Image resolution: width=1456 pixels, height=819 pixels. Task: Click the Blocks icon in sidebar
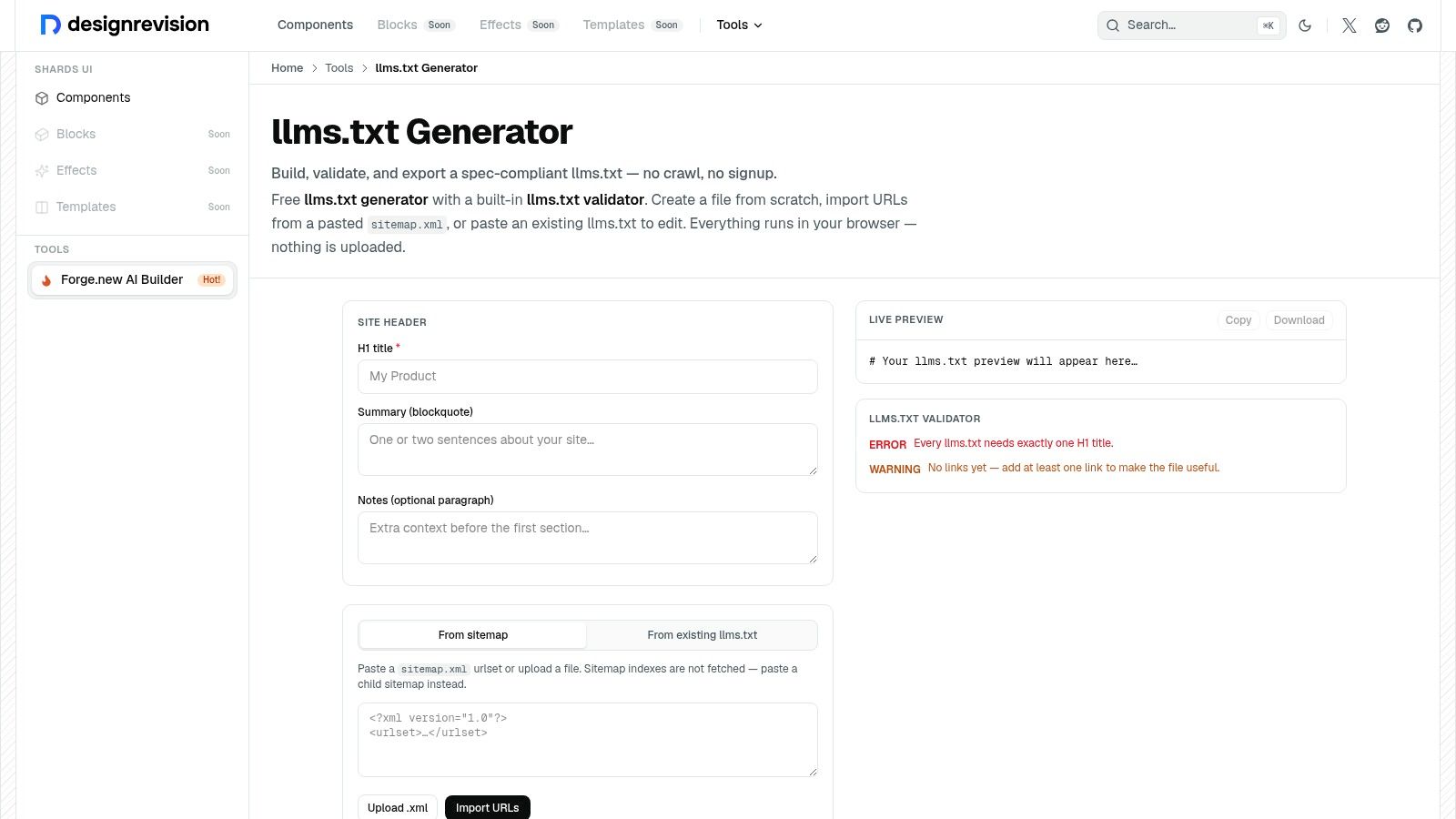point(42,135)
